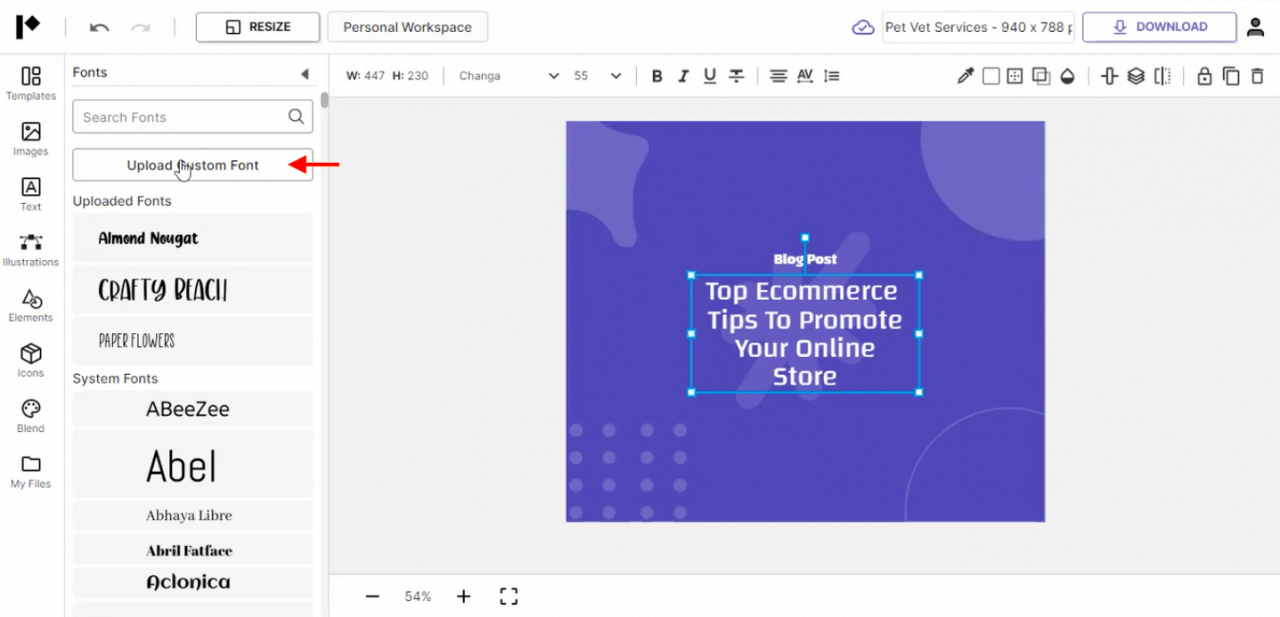Click the Upload Custom Font button
The height and width of the screenshot is (617, 1280).
(x=193, y=165)
